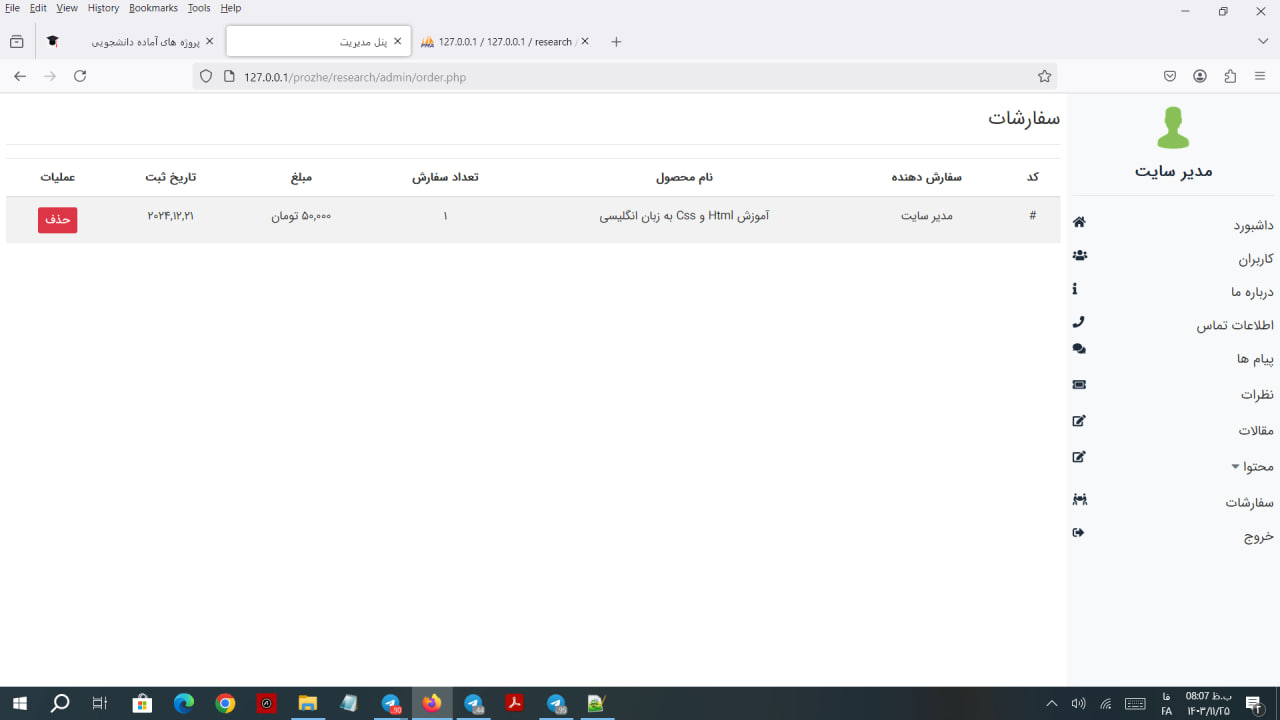Click the logout icon beside خروج

click(1078, 533)
